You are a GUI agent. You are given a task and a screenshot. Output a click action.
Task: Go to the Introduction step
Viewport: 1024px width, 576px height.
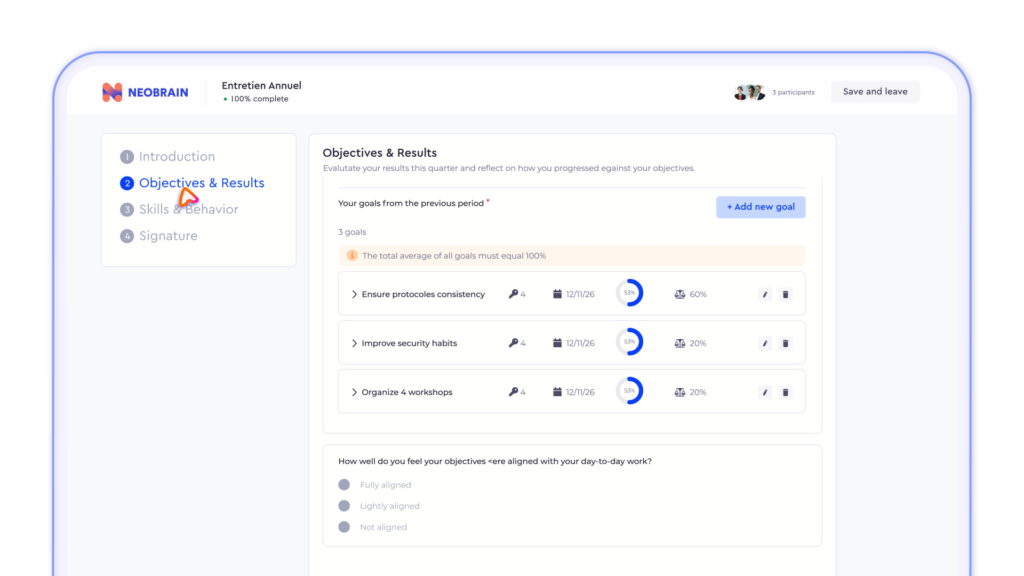[168, 157]
